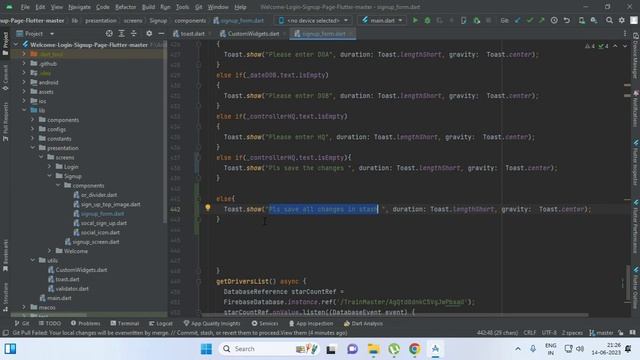Open the device selector dropdown
Screen dimensions: 640x360
click(x=313, y=20)
